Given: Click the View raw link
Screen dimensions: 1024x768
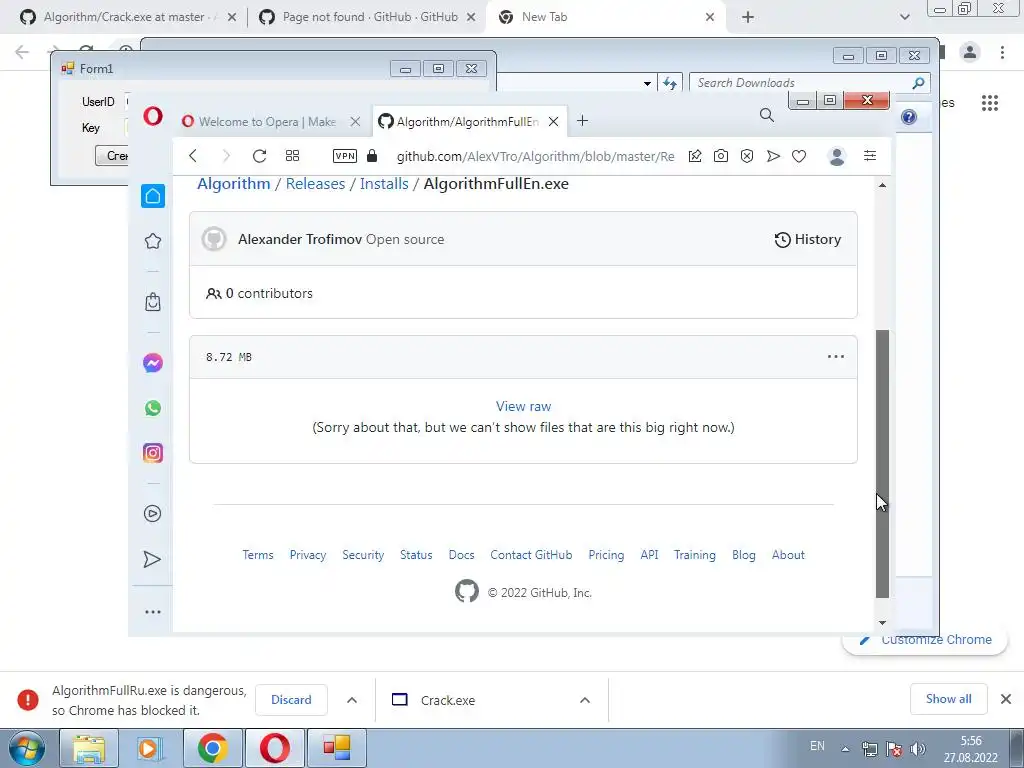Looking at the screenshot, I should click(x=523, y=406).
